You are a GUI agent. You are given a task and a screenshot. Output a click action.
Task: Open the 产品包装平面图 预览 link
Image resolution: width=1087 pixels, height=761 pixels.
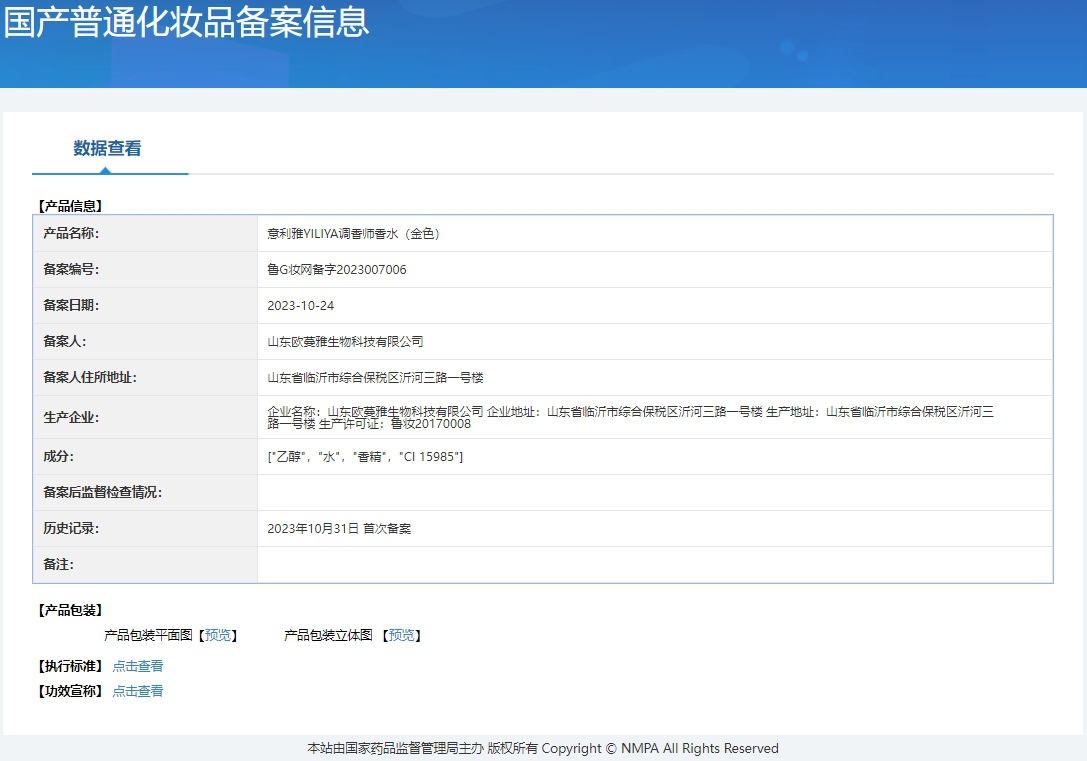tap(217, 634)
